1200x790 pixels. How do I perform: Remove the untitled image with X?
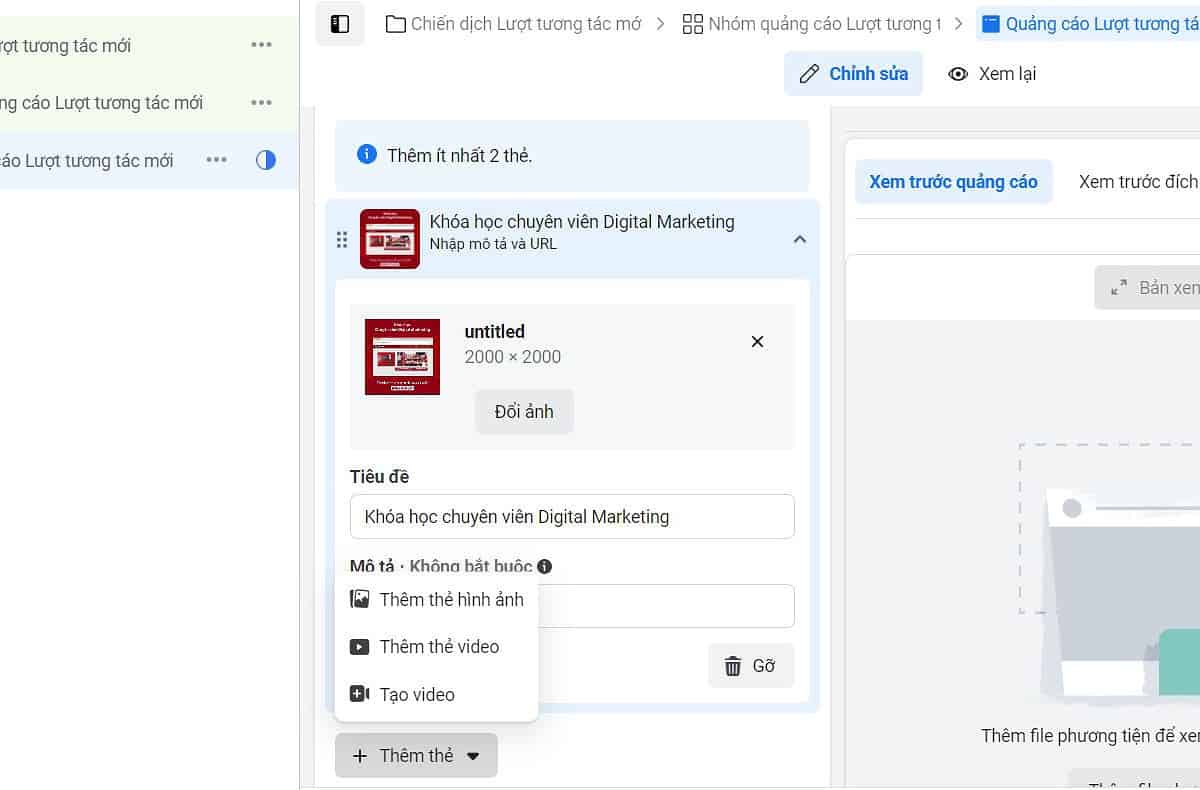(757, 342)
